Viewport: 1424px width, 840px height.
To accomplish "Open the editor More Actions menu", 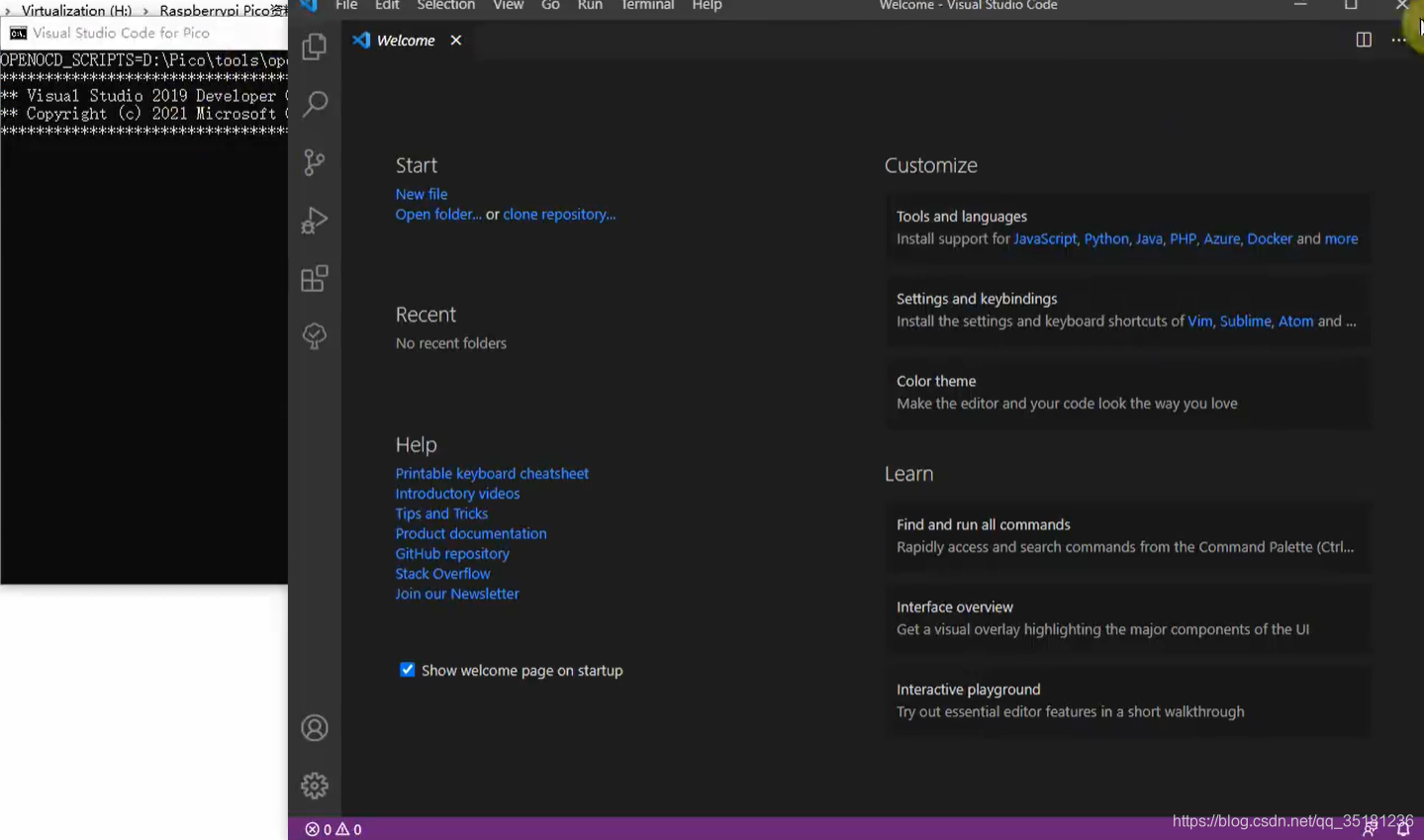I will pos(1398,40).
